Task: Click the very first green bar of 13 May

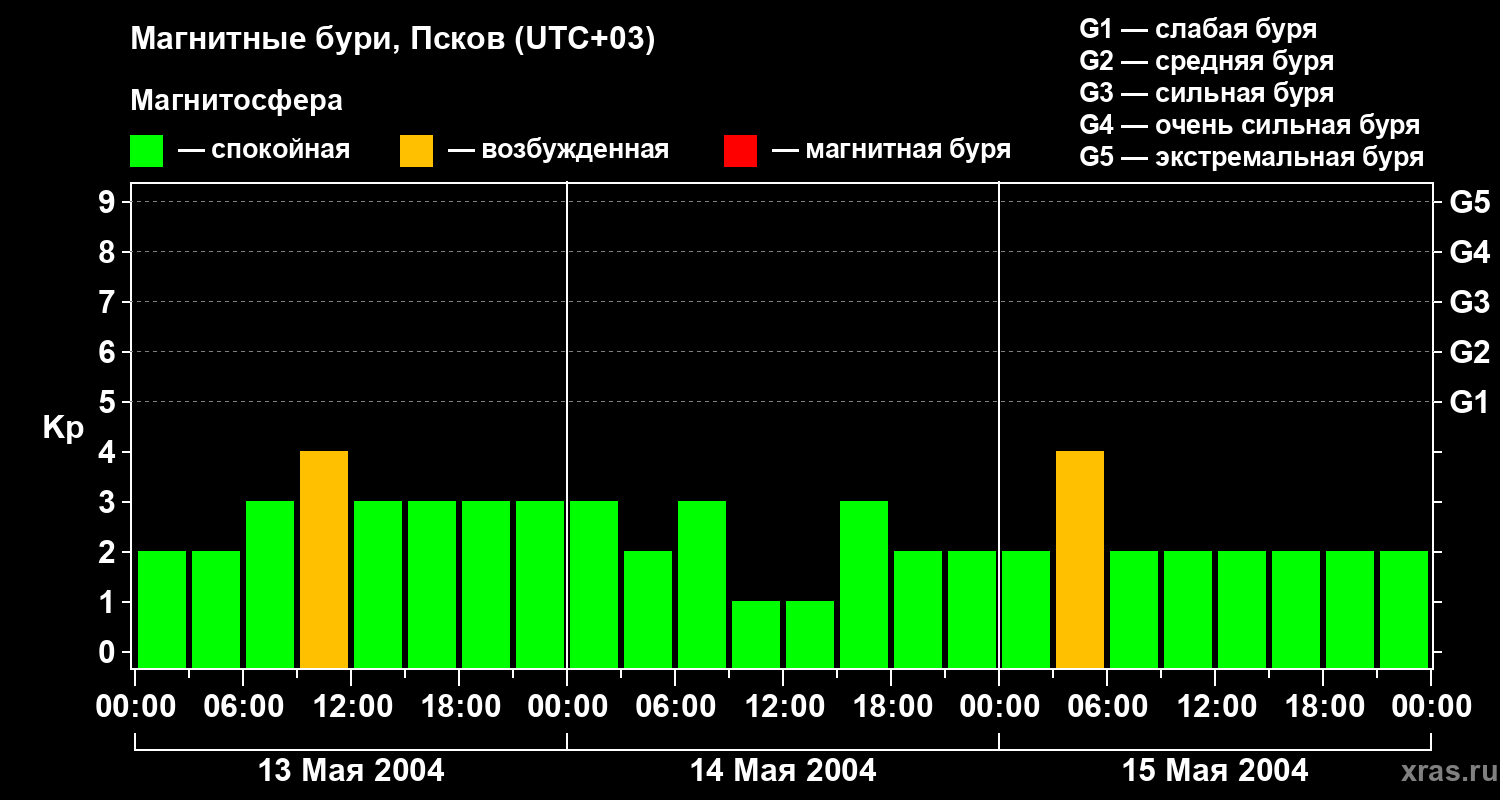Action: (162, 608)
